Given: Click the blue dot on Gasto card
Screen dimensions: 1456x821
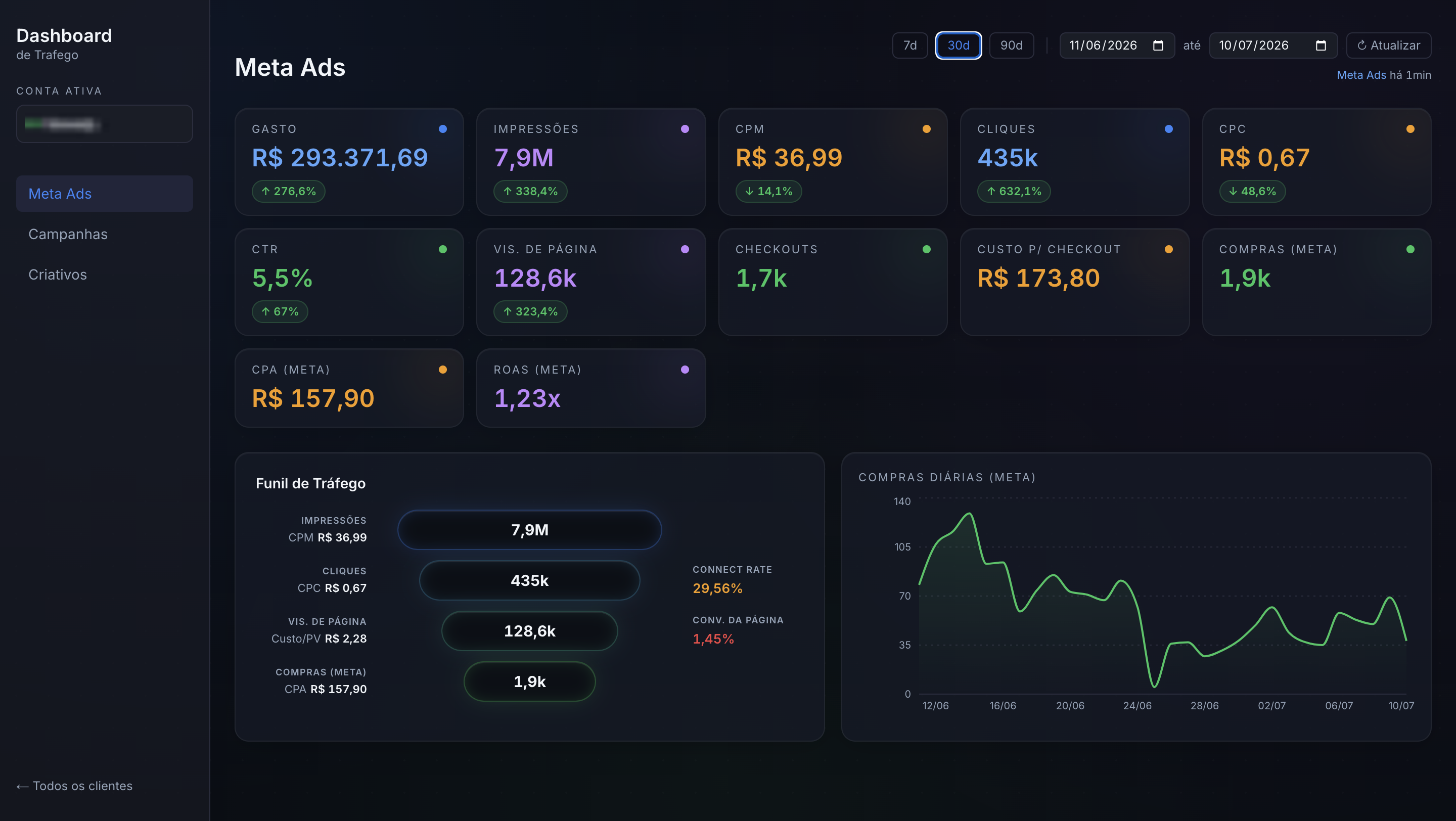Looking at the screenshot, I should [442, 129].
